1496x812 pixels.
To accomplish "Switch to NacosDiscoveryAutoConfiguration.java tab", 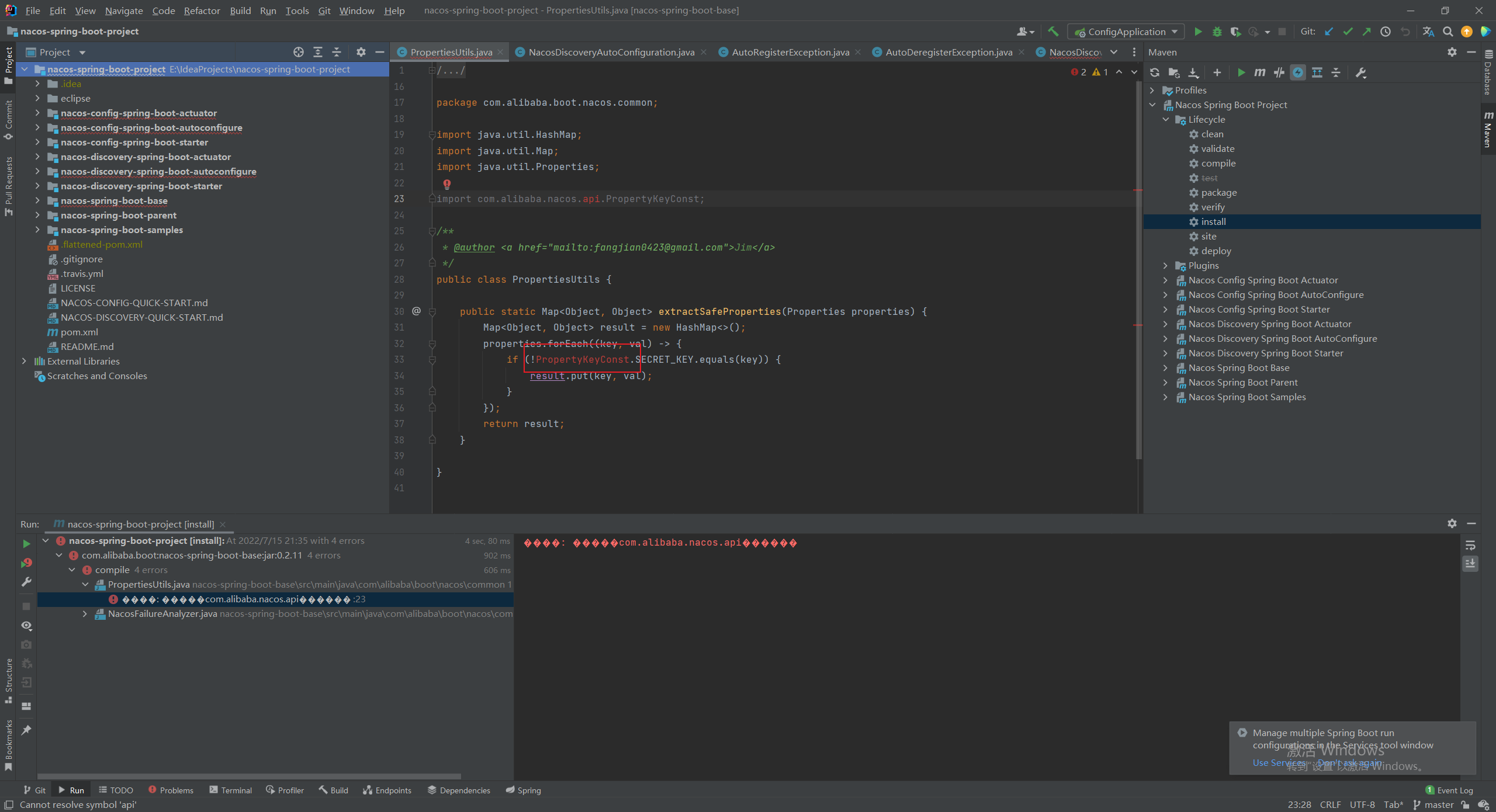I will pos(611,52).
